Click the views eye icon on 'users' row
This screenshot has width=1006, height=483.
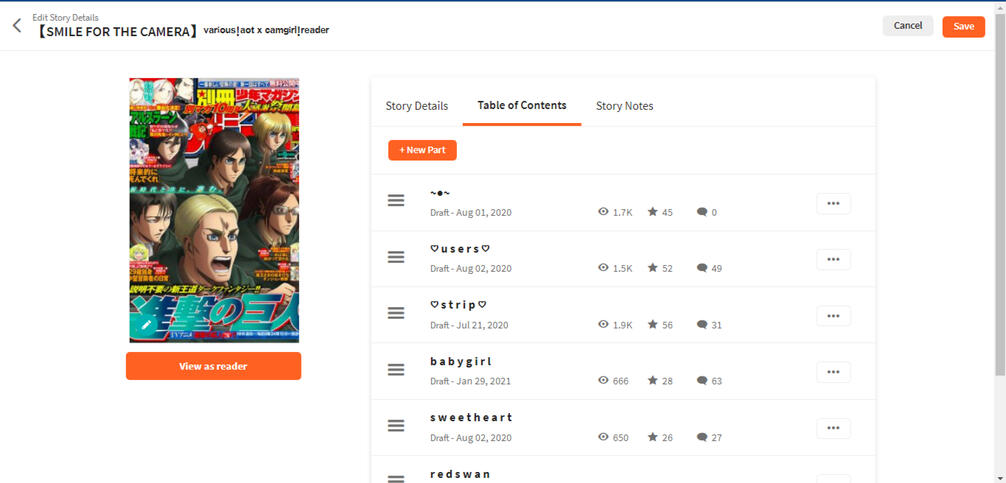[x=603, y=268]
